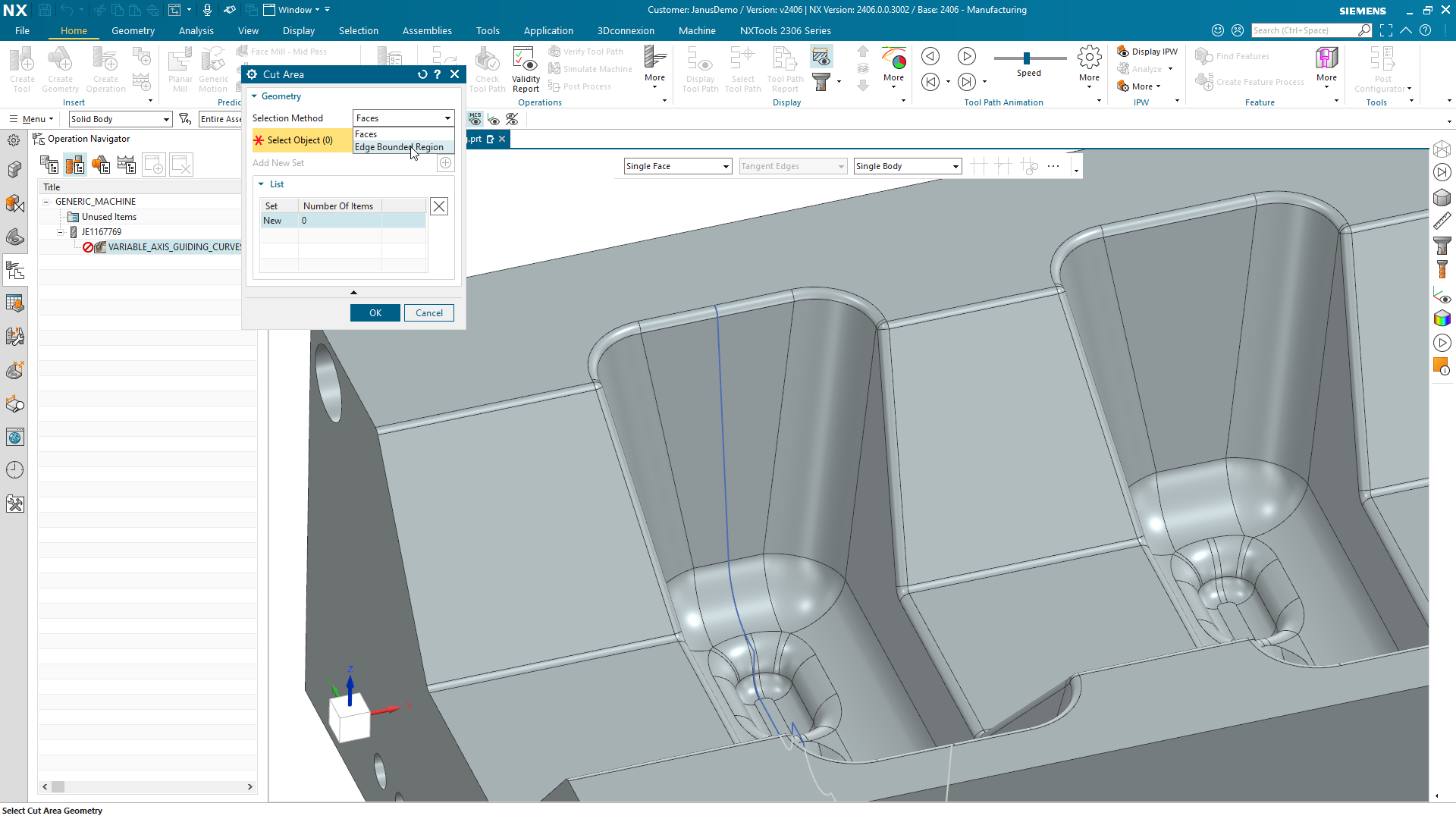The height and width of the screenshot is (819, 1456).
Task: Adjust the animation Speed slider
Action: (1028, 58)
